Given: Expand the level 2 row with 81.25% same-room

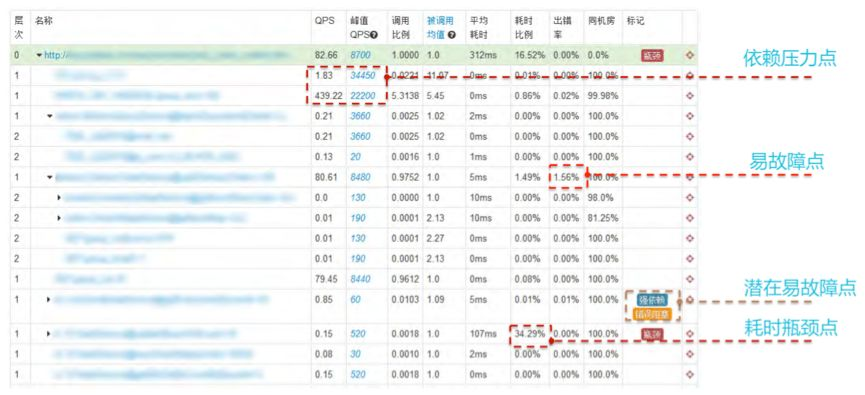Looking at the screenshot, I should point(60,218).
